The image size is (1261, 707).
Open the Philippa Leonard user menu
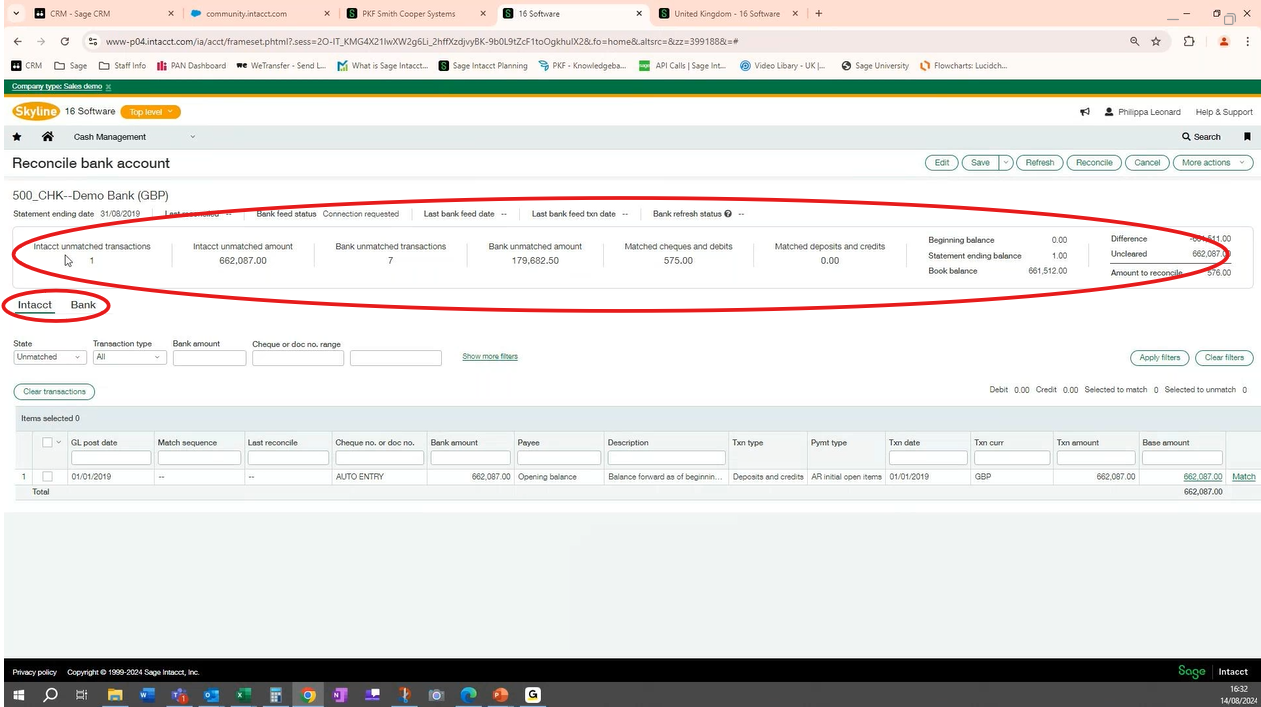[x=1143, y=112]
